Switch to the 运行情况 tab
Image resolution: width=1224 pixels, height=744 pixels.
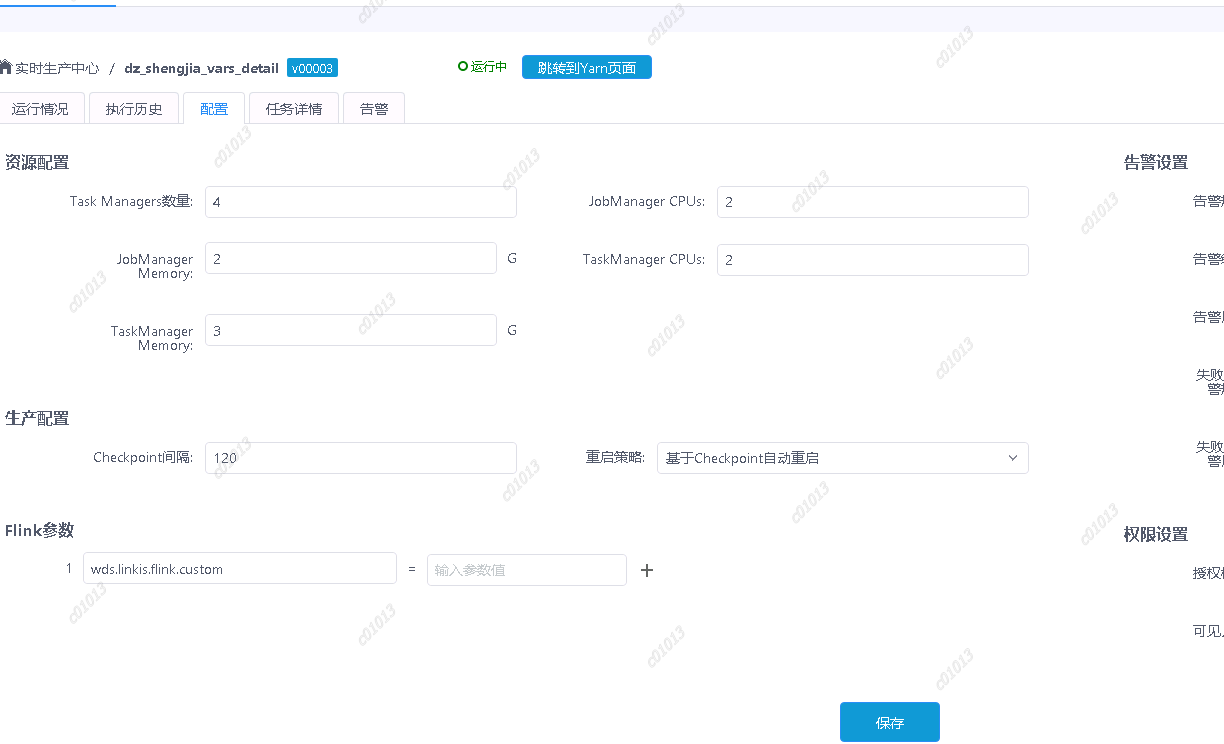tap(41, 109)
